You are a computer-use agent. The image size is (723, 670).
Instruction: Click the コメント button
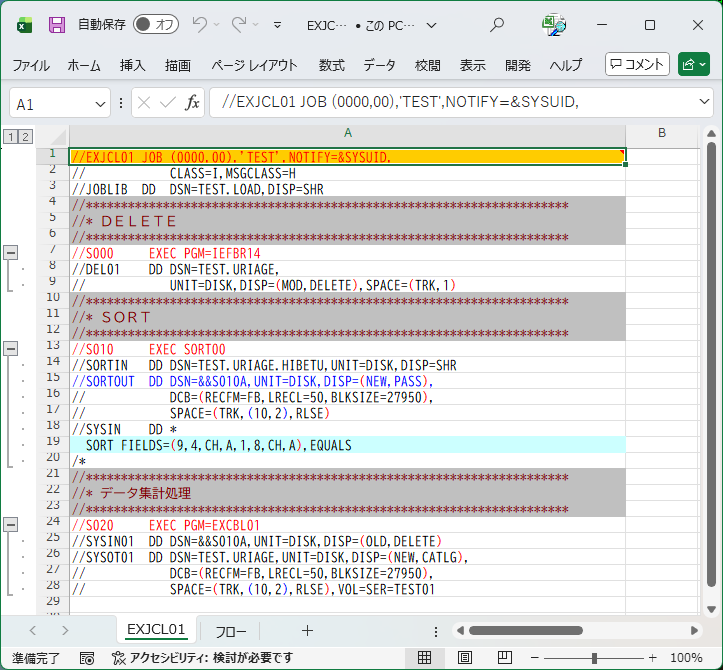pyautogui.click(x=637, y=64)
